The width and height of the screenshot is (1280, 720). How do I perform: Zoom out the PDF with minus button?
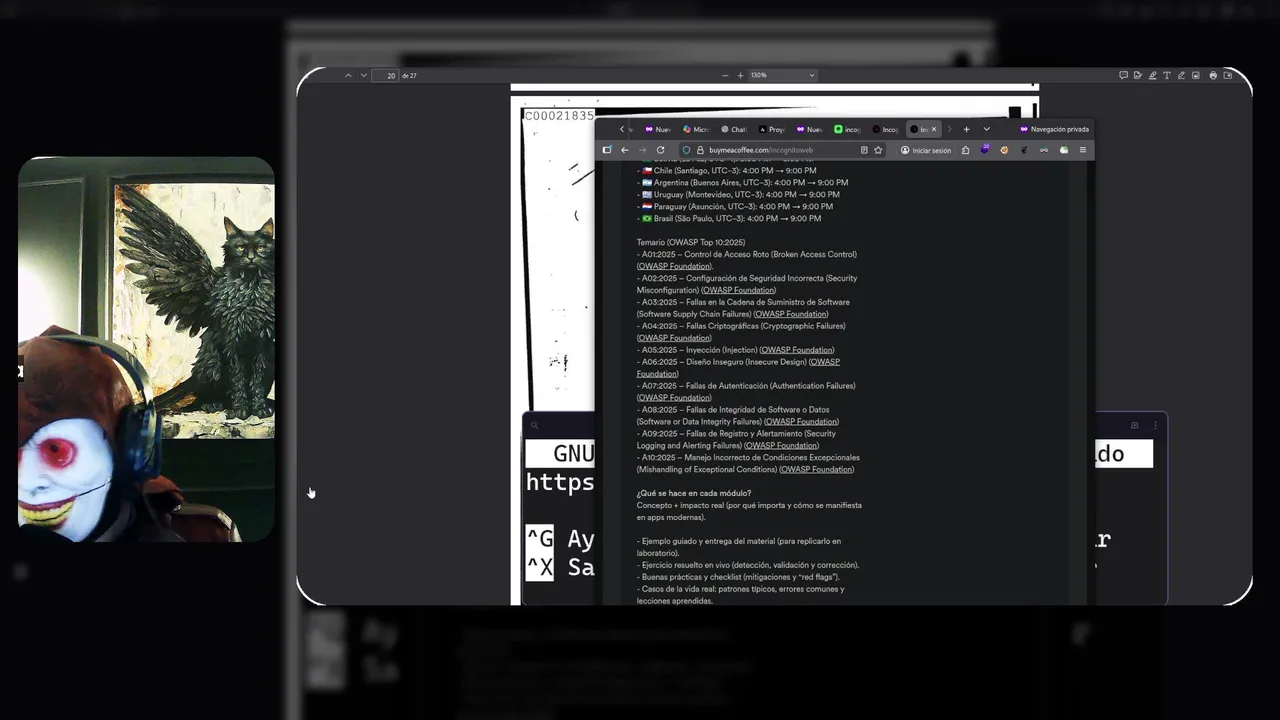[726, 75]
